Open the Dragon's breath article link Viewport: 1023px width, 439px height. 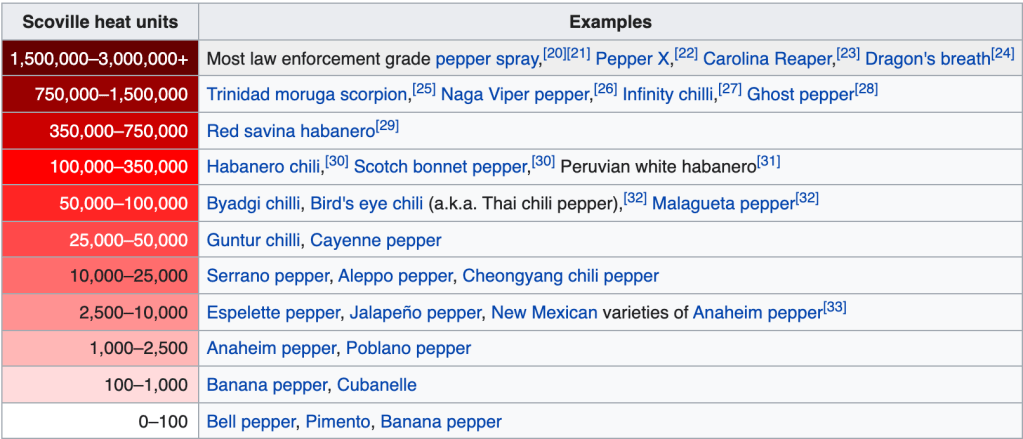click(927, 59)
